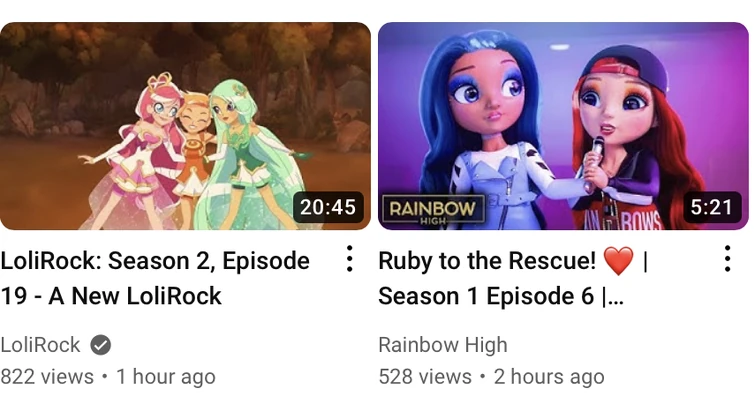This screenshot has height=404, width=755.
Task: Open the 'LoliRock: Season 2, Episode 19' title
Action: [155, 278]
